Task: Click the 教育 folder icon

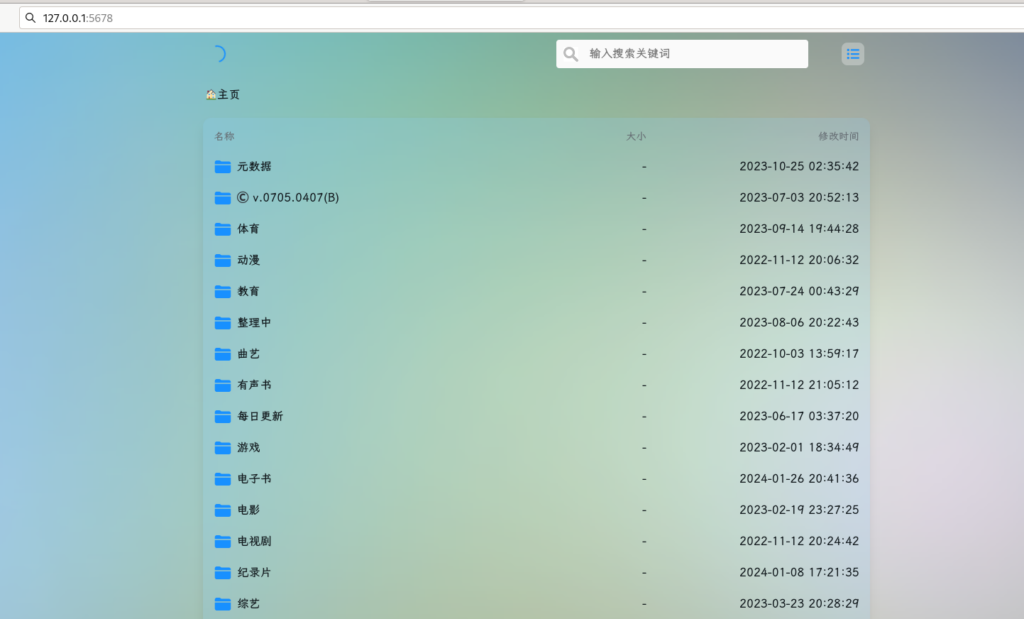Action: 222,292
